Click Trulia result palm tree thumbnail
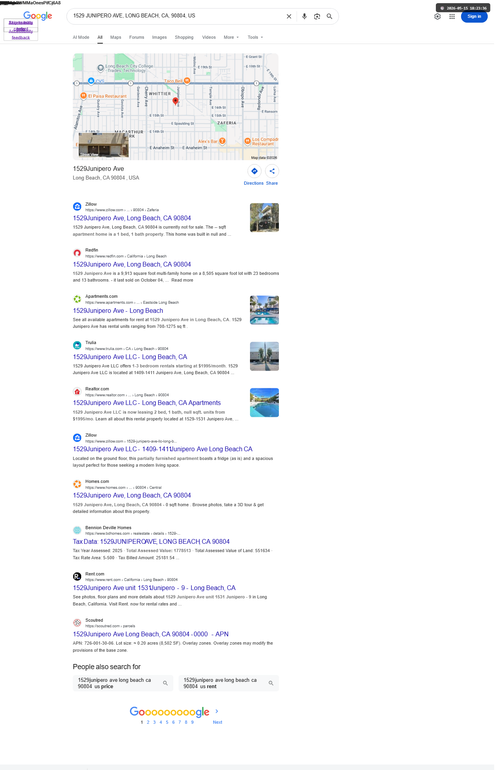Image resolution: width=500 pixels, height=770 pixels. 264,356
